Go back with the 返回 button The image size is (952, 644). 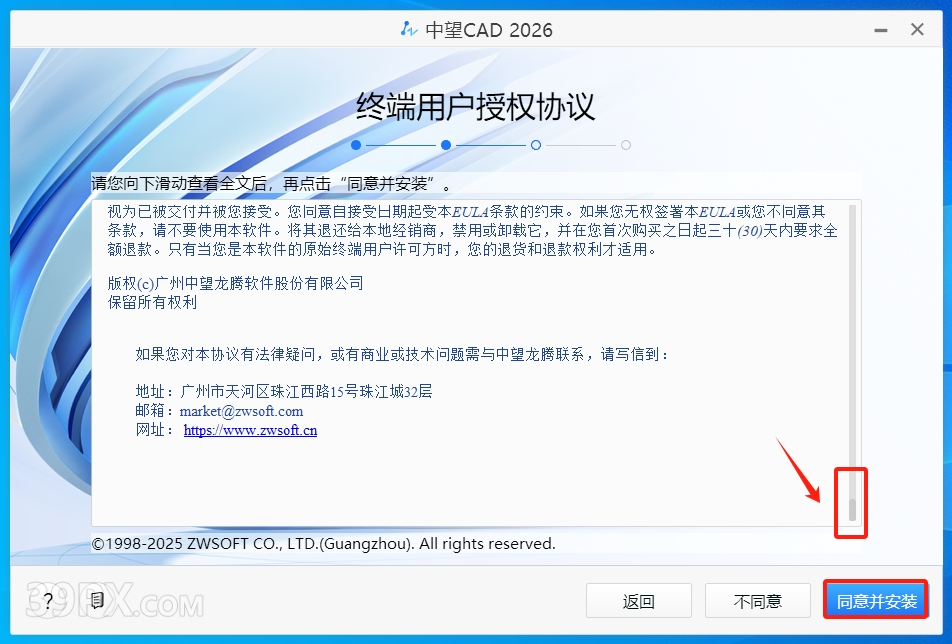639,601
